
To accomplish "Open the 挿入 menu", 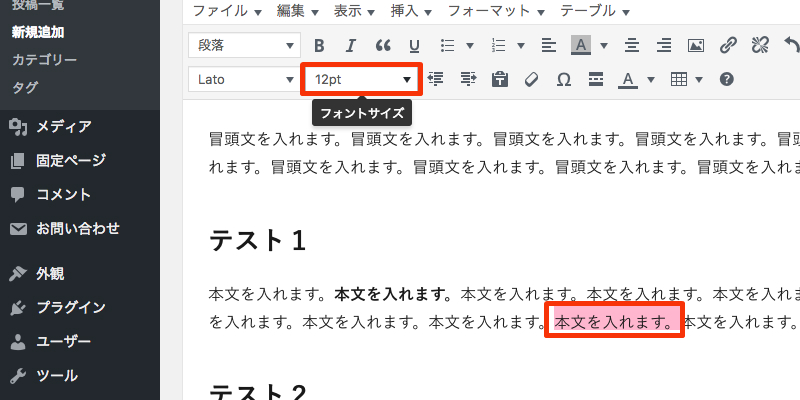I will [x=411, y=11].
